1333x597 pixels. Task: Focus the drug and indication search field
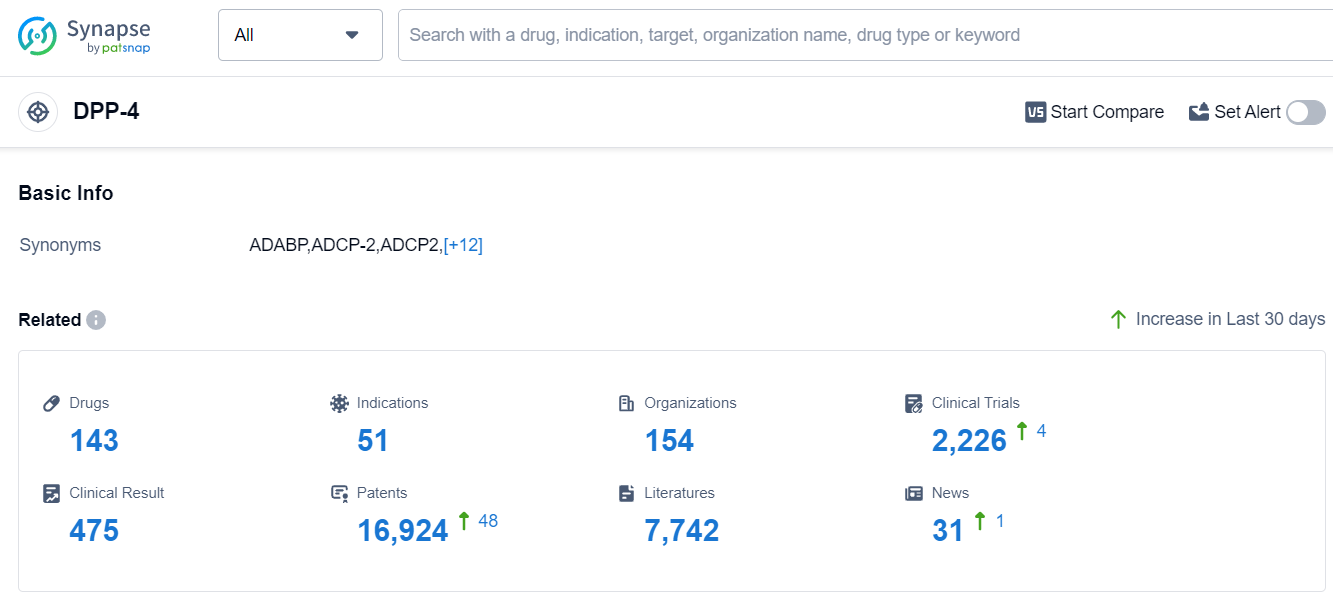click(860, 35)
